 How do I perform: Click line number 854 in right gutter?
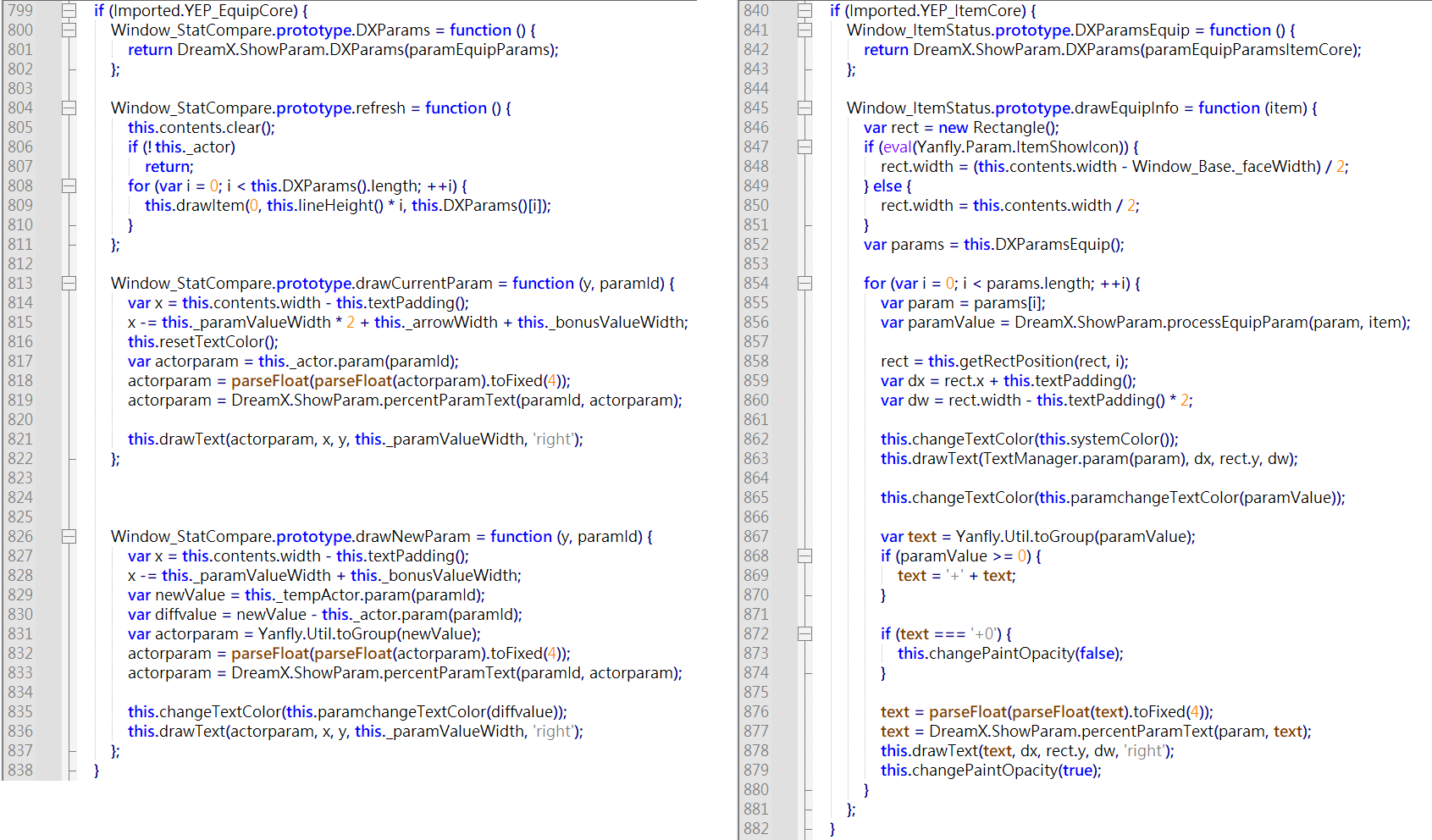pos(756,284)
